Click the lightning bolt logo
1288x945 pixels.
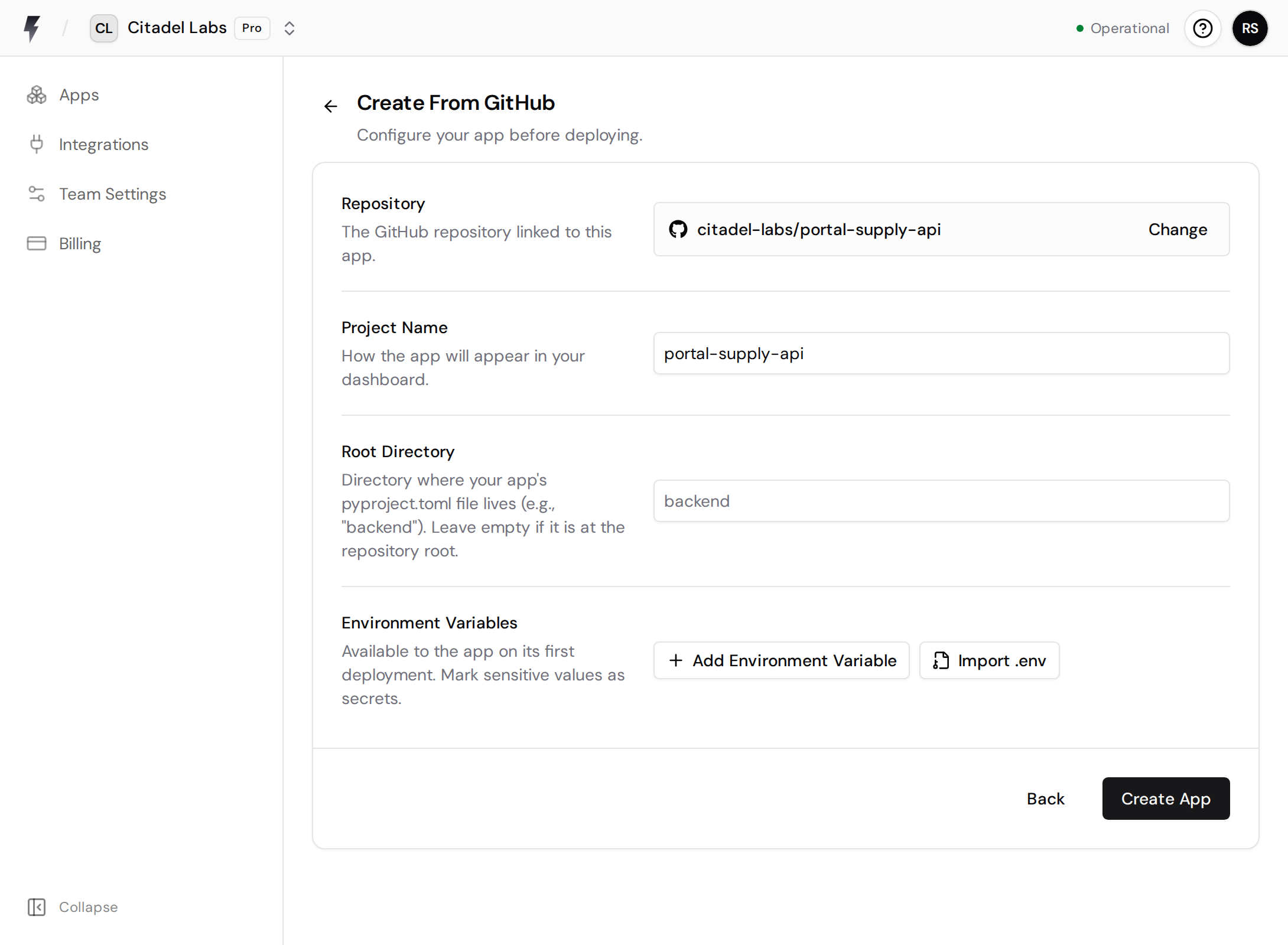pyautogui.click(x=32, y=28)
